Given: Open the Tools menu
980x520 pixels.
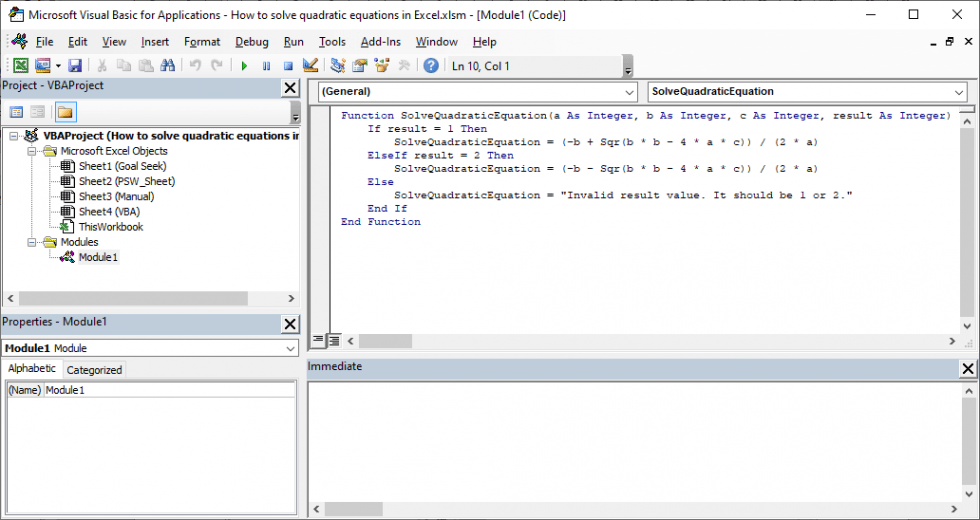Looking at the screenshot, I should [x=332, y=42].
